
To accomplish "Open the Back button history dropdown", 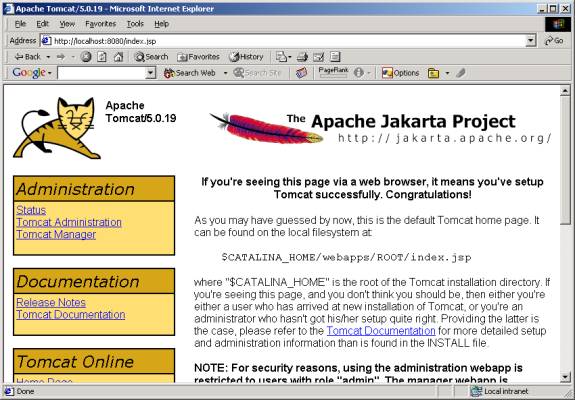I will tap(48, 57).
